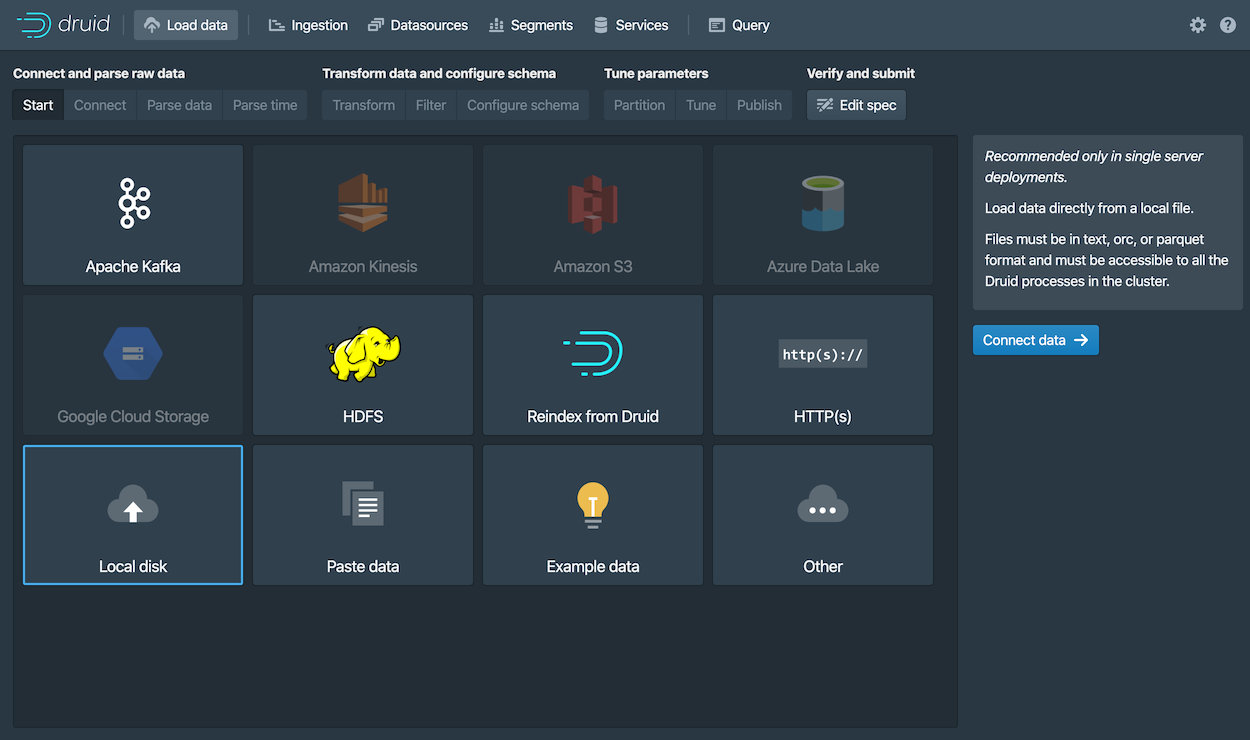Image resolution: width=1250 pixels, height=740 pixels.
Task: Select the Amazon S3 source
Action: coord(592,215)
